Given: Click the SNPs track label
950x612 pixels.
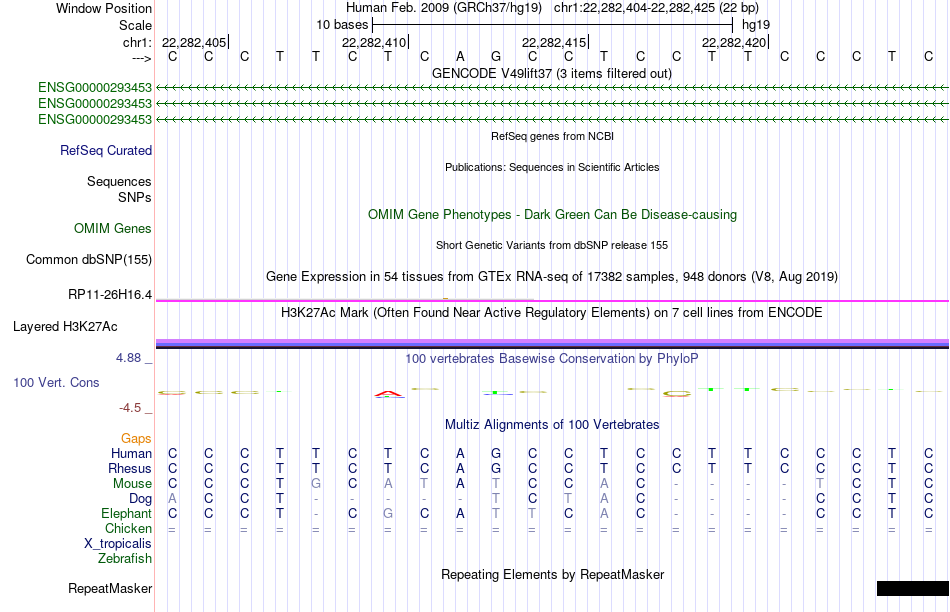Looking at the screenshot, I should click(x=135, y=197).
